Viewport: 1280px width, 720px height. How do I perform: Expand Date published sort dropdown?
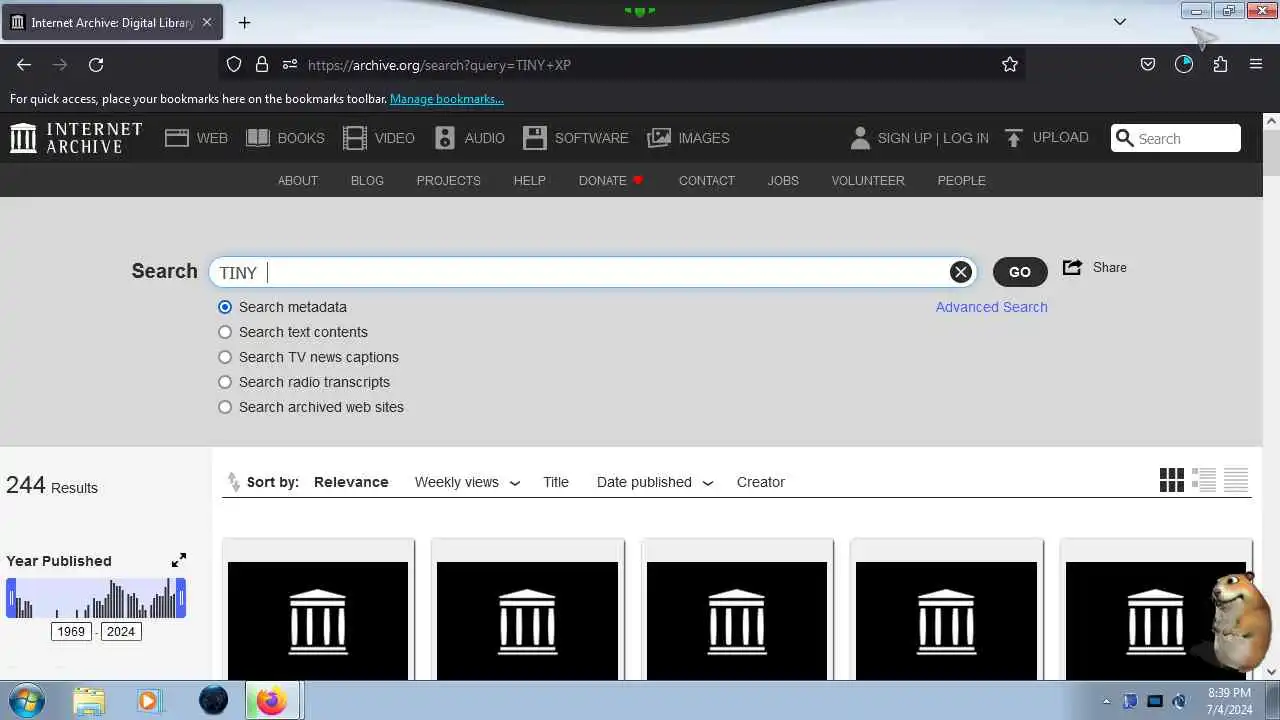click(x=708, y=483)
